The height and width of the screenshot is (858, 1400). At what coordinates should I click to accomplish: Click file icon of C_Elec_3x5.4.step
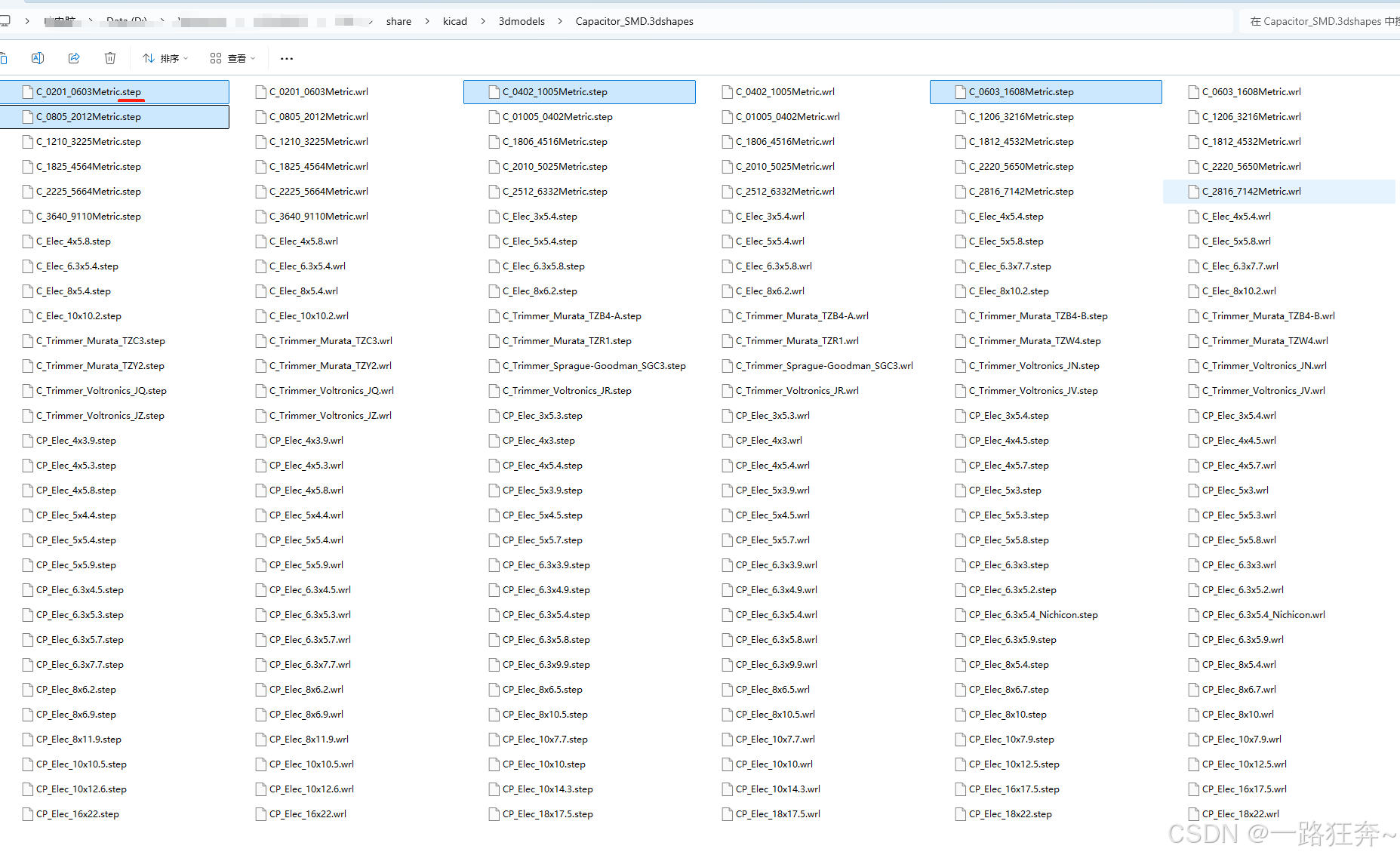494,217
